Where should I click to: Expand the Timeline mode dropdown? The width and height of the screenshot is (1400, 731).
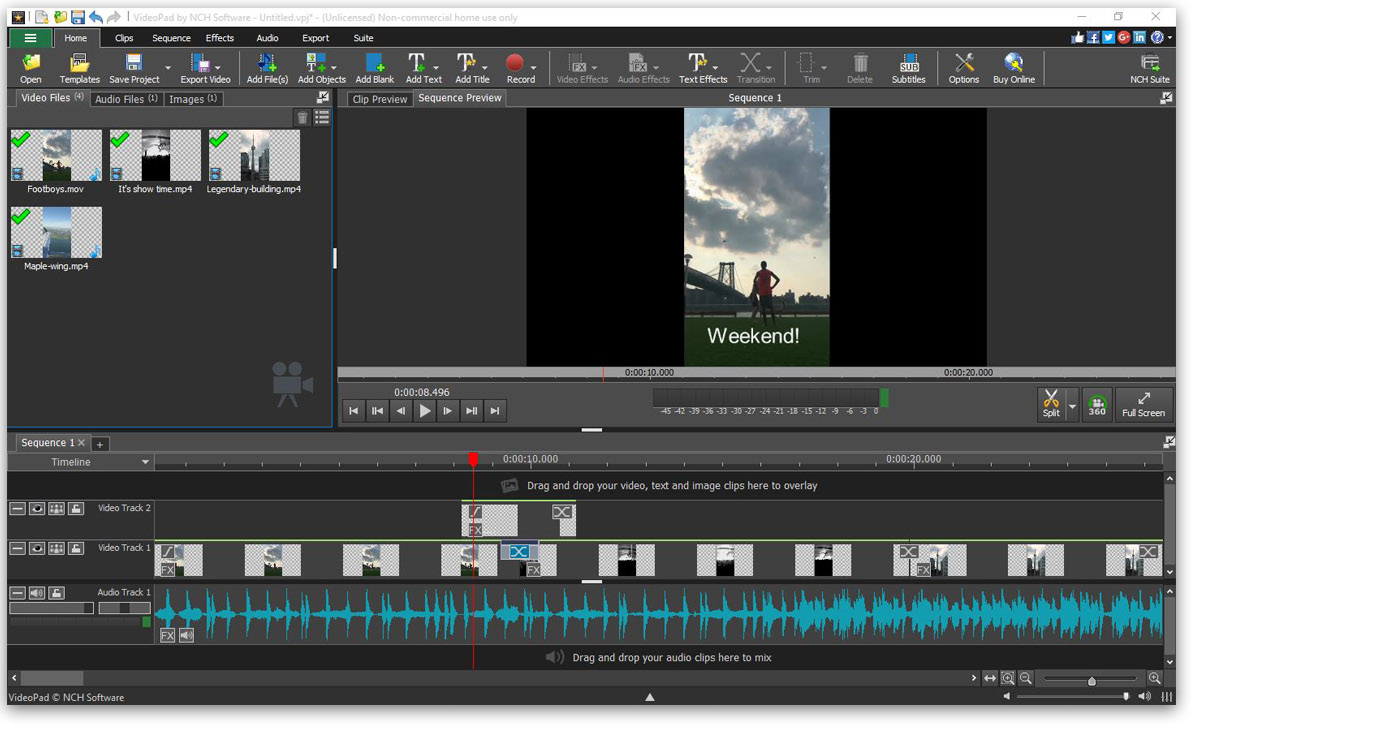145,462
